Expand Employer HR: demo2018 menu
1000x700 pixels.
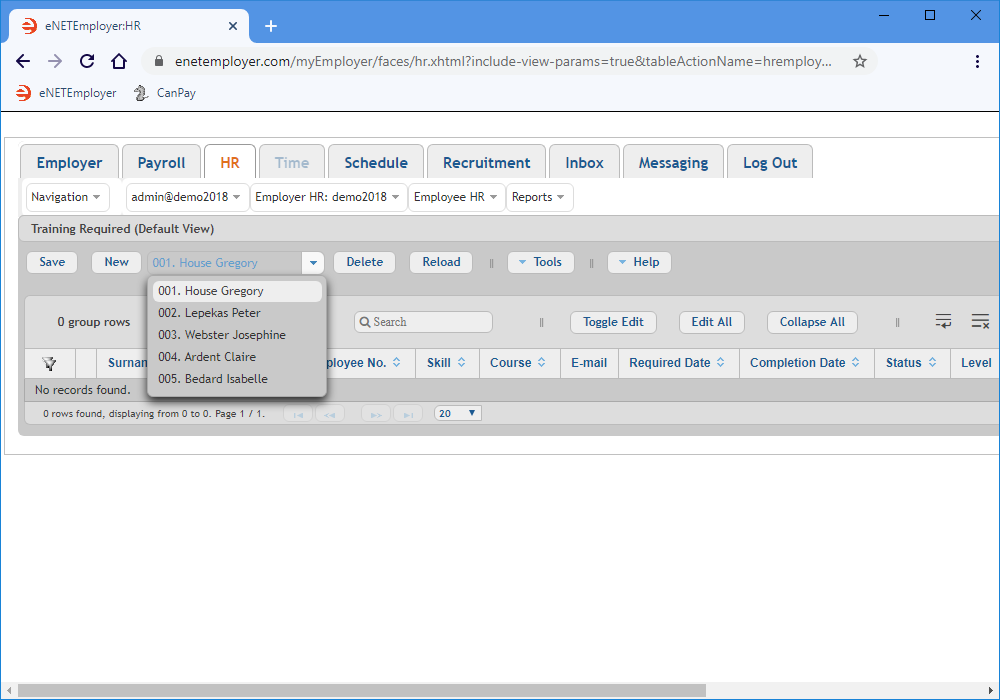point(328,197)
